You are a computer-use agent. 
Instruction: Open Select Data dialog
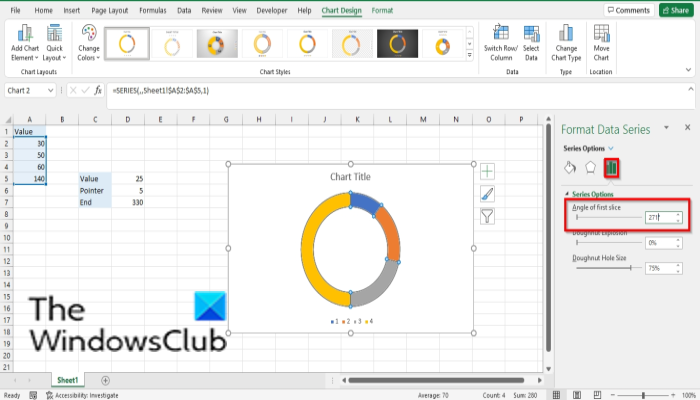tap(531, 43)
